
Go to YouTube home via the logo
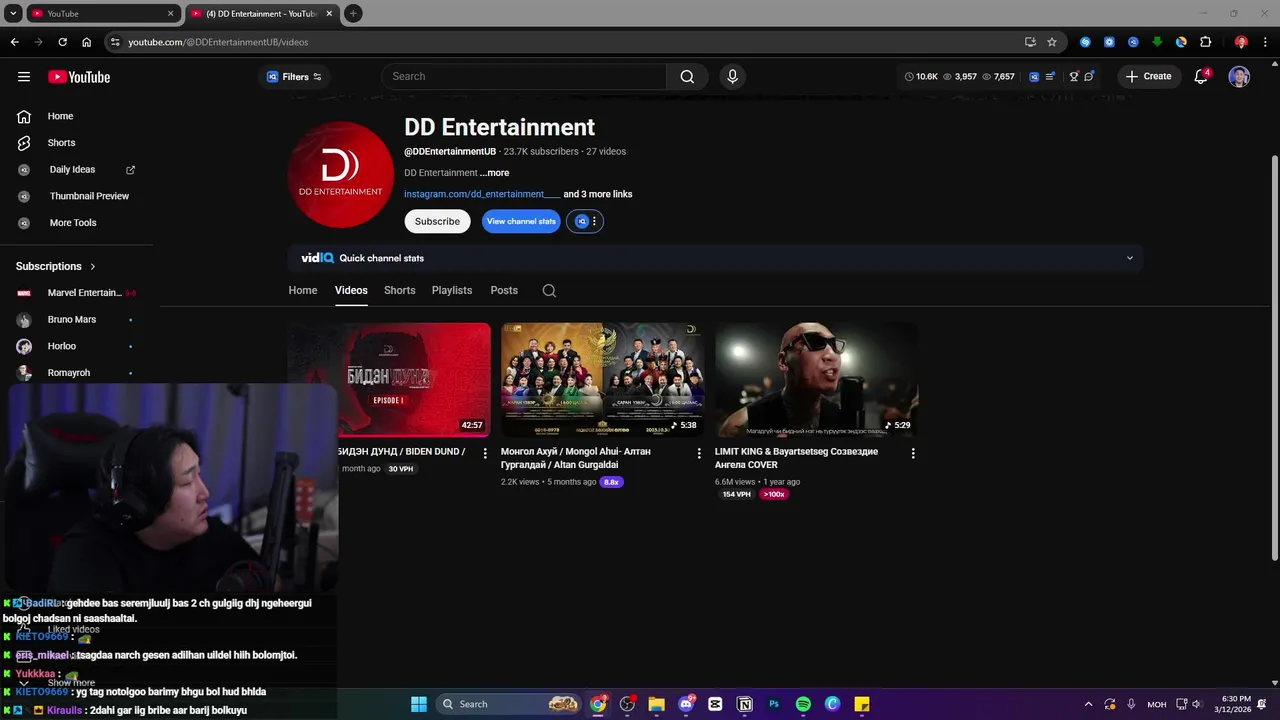pyautogui.click(x=79, y=77)
